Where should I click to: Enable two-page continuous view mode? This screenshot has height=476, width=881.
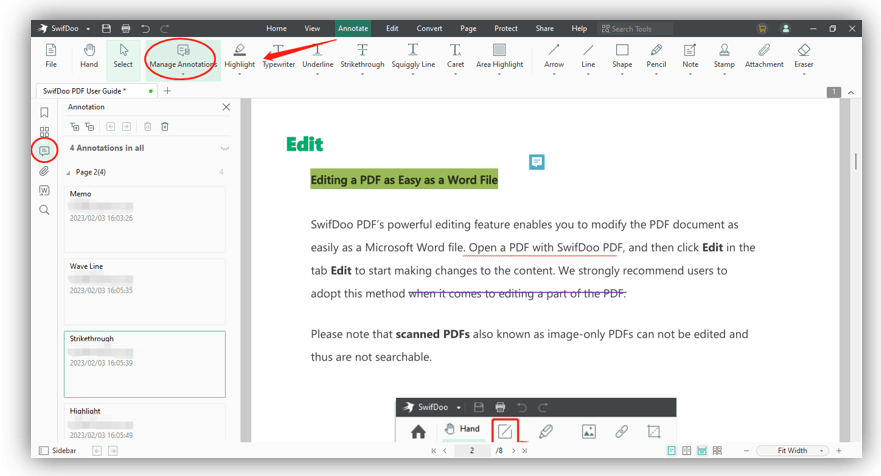[x=717, y=451]
